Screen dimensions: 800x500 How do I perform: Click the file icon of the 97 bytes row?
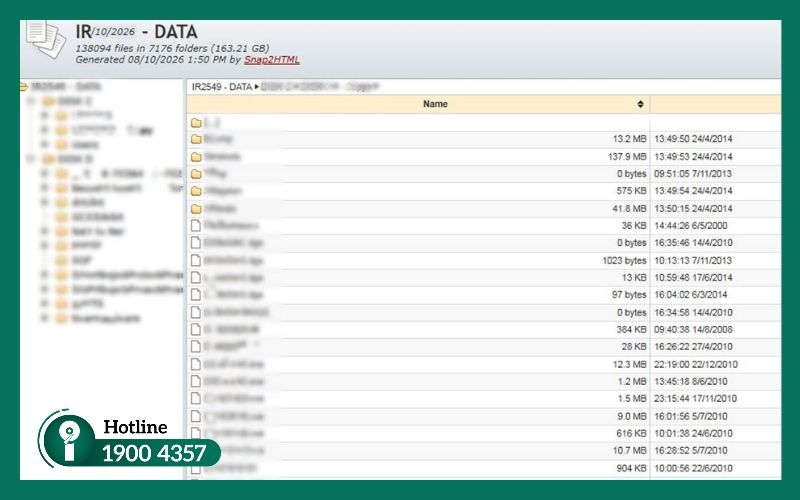195,295
